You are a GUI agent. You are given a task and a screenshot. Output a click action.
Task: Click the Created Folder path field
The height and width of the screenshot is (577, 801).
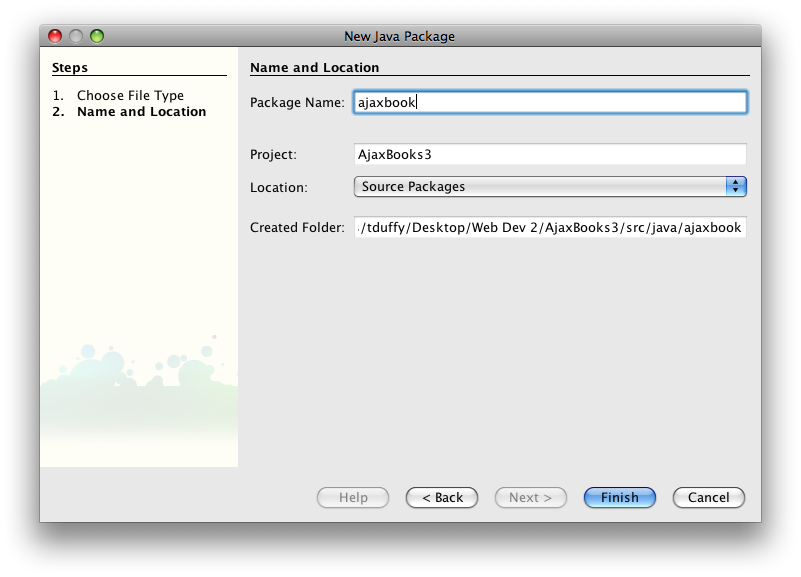coord(550,227)
